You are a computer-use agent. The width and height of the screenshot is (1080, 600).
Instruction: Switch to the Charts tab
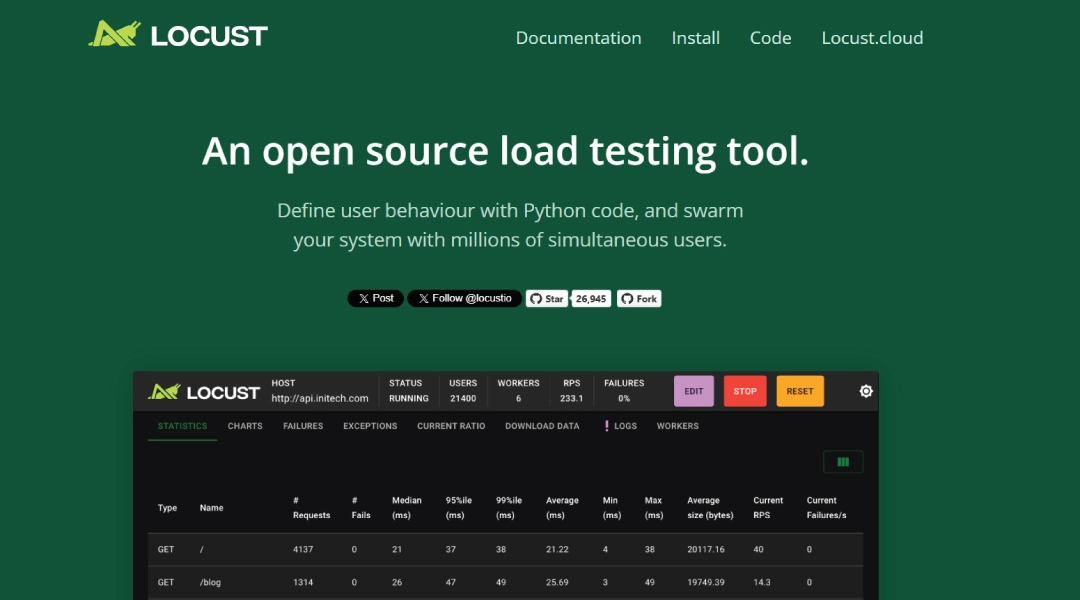(x=245, y=426)
